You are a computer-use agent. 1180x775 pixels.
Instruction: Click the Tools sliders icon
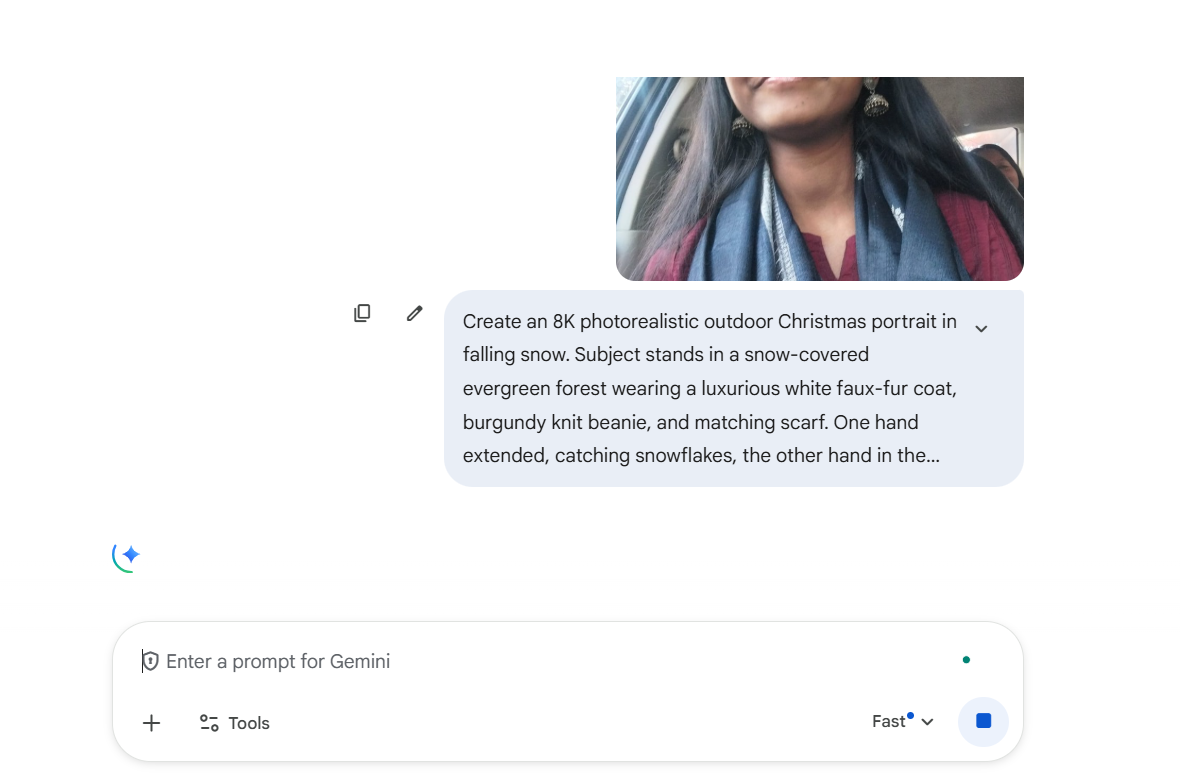[x=209, y=722]
